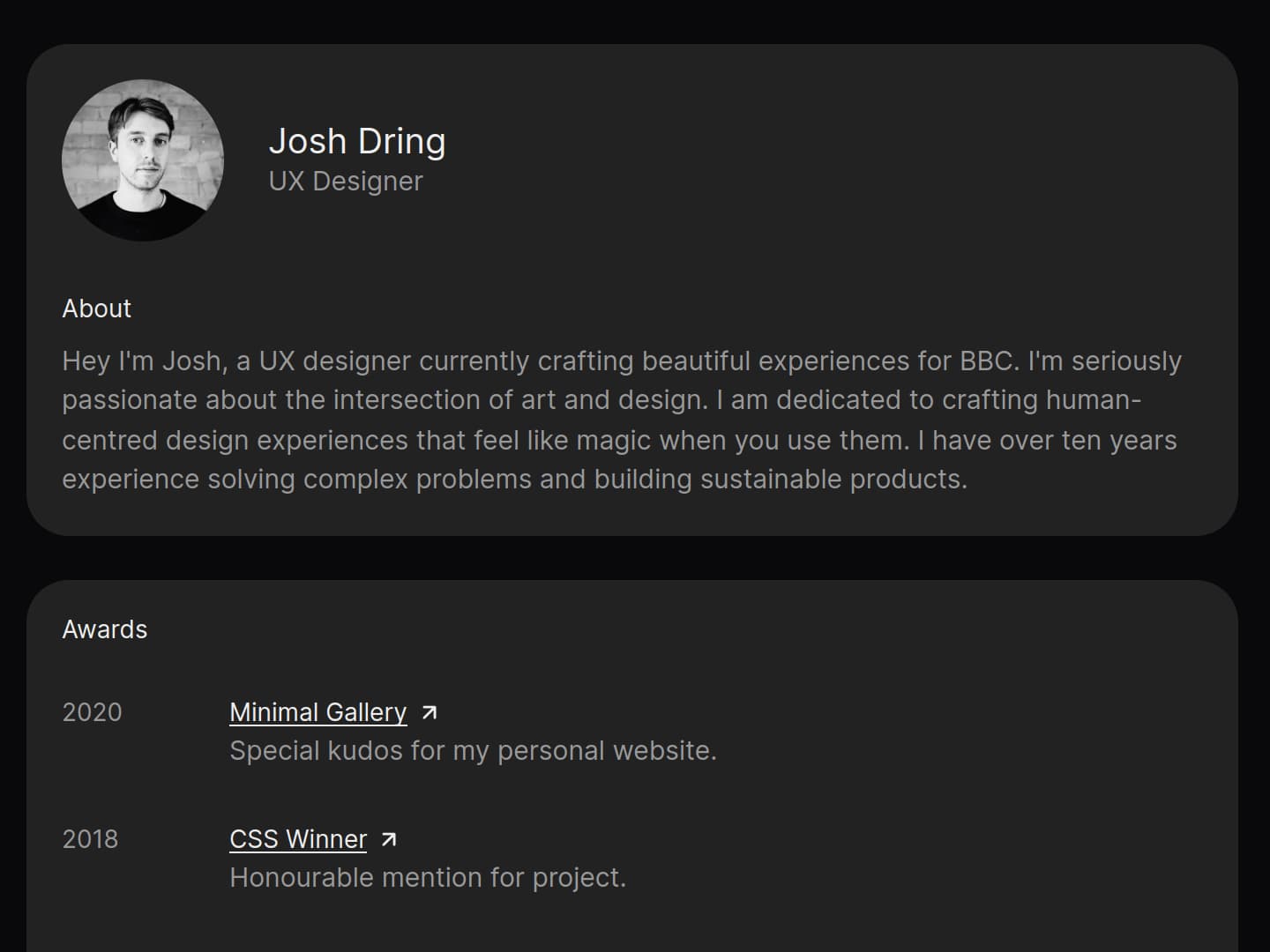
Task: Click the 'About' section heading
Action: pos(97,309)
